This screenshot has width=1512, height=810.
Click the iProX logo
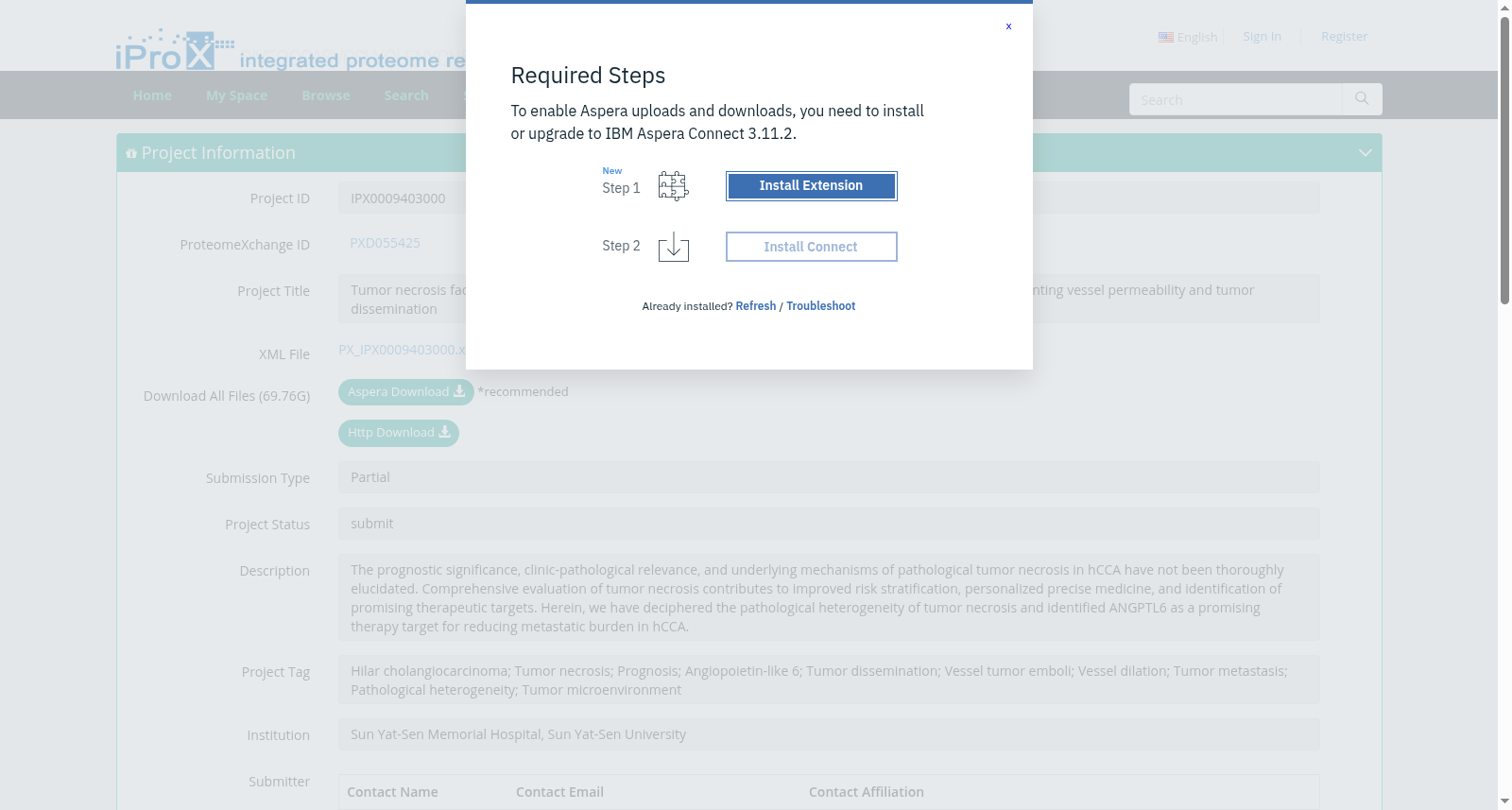175,49
